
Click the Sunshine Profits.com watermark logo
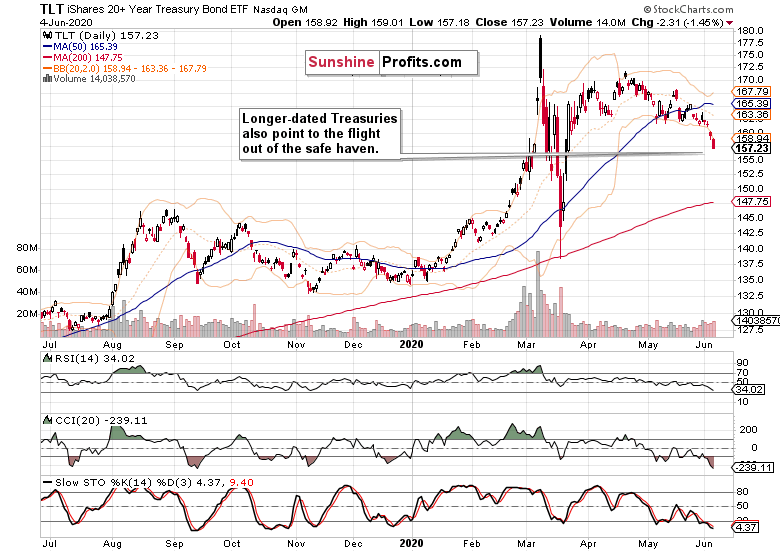click(x=391, y=63)
